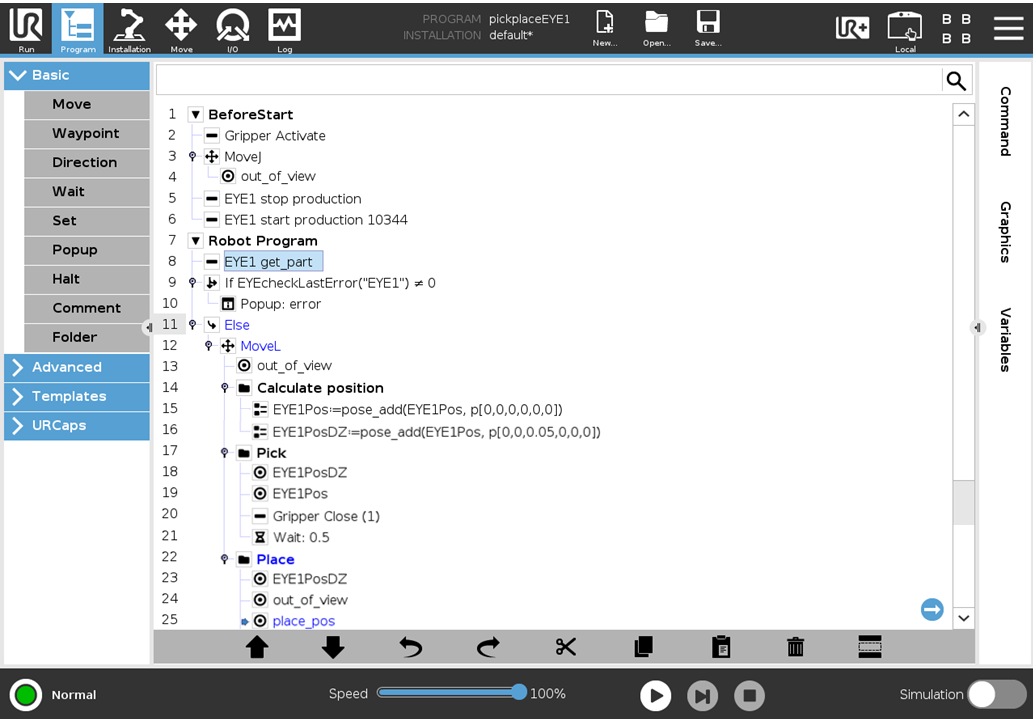Create a new program with New icon
Viewport: 1036px width, 719px height.
pyautogui.click(x=605, y=28)
